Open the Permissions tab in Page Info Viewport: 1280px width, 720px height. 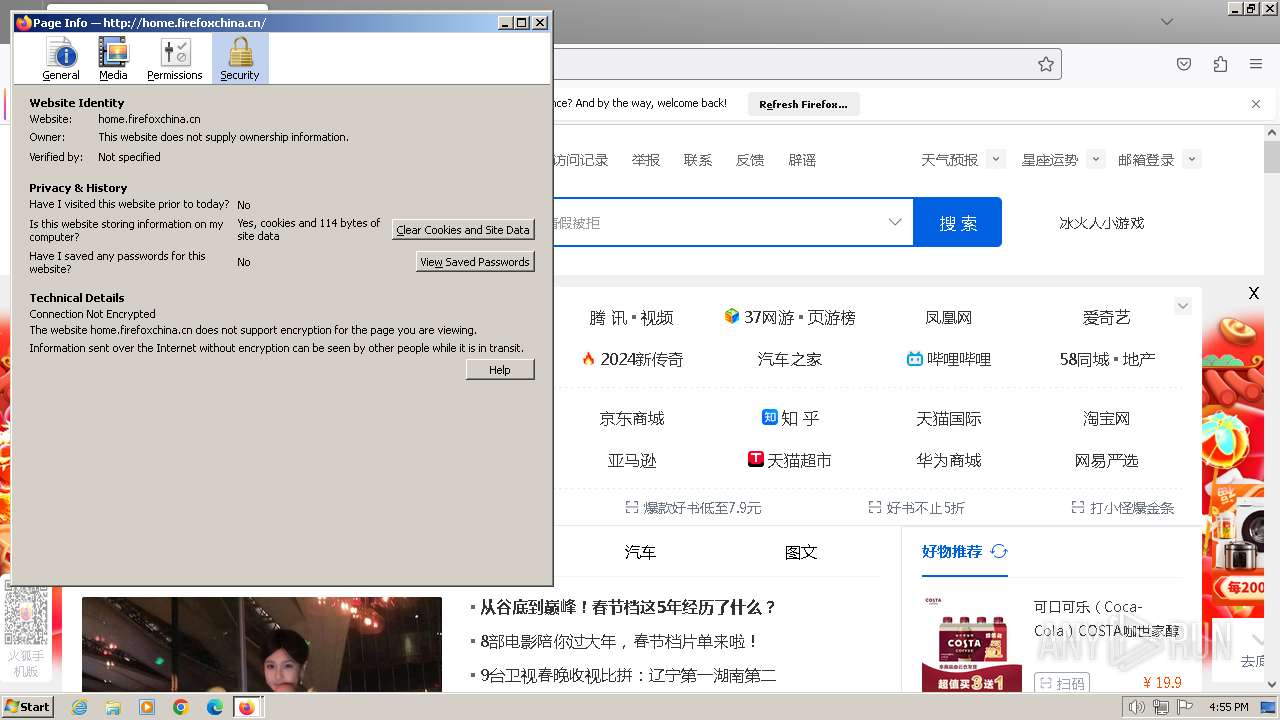pyautogui.click(x=175, y=59)
